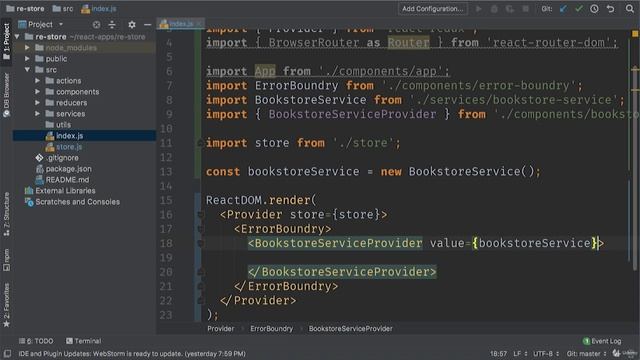Open the 6: TODO tool window
Screen dimensions: 640x360
coord(36,341)
